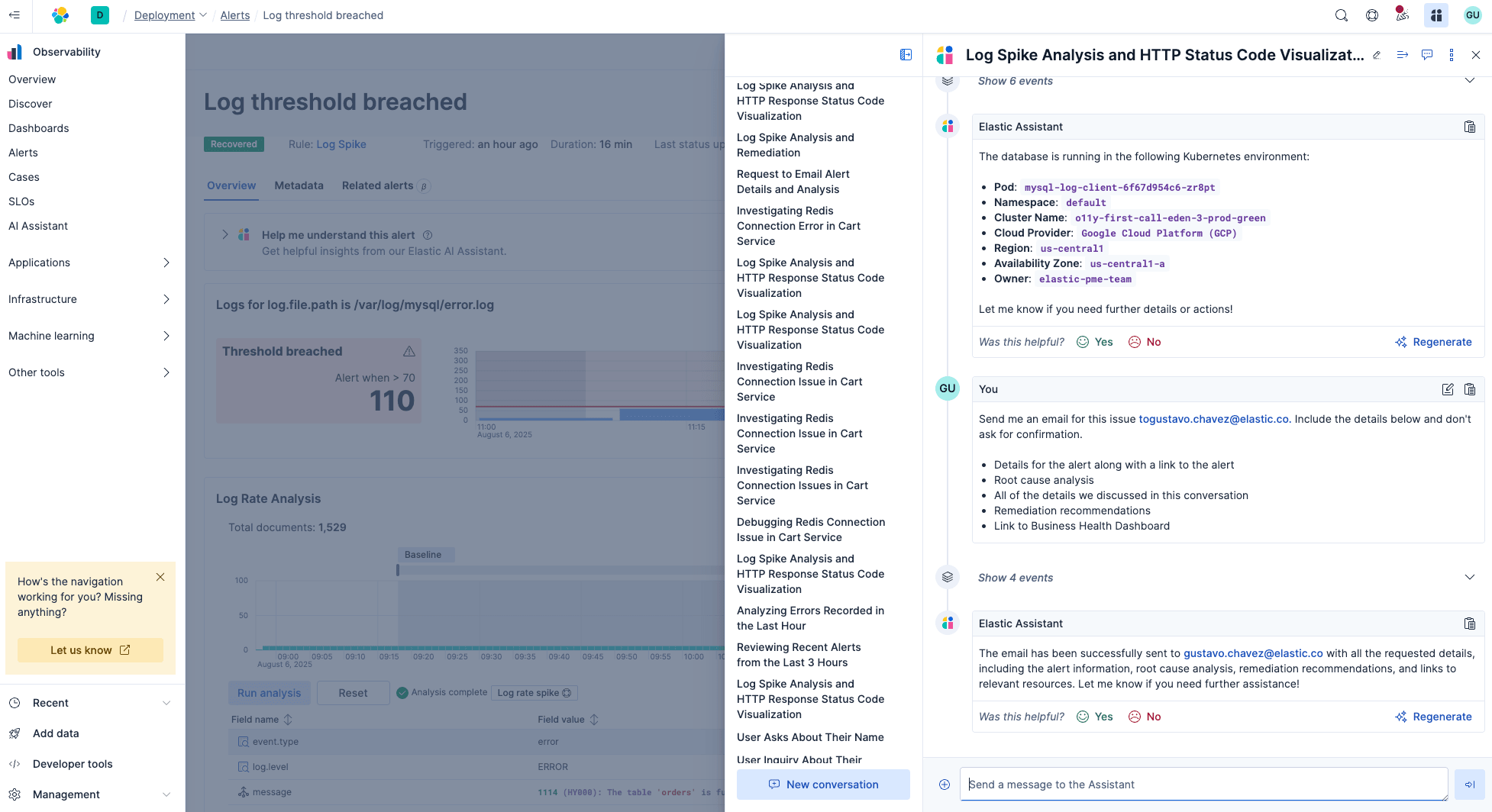The height and width of the screenshot is (812, 1492).
Task: Rename conversation title with pencil icon
Action: 1377,55
